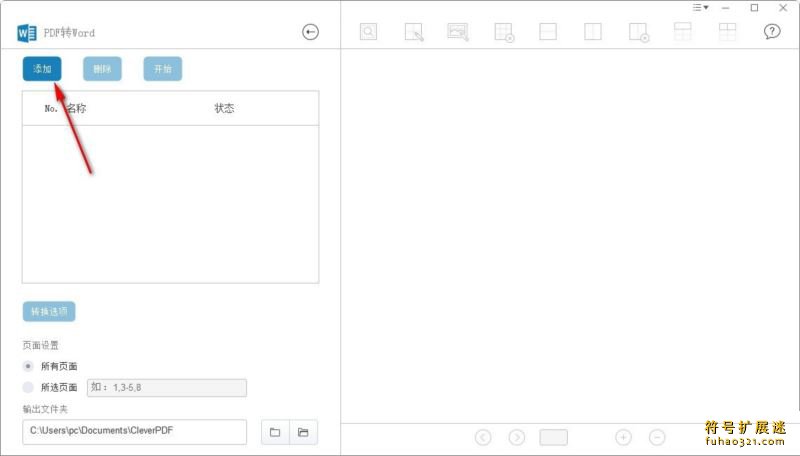The width and height of the screenshot is (800, 456).
Task: Click the 开始 button
Action: tap(163, 69)
